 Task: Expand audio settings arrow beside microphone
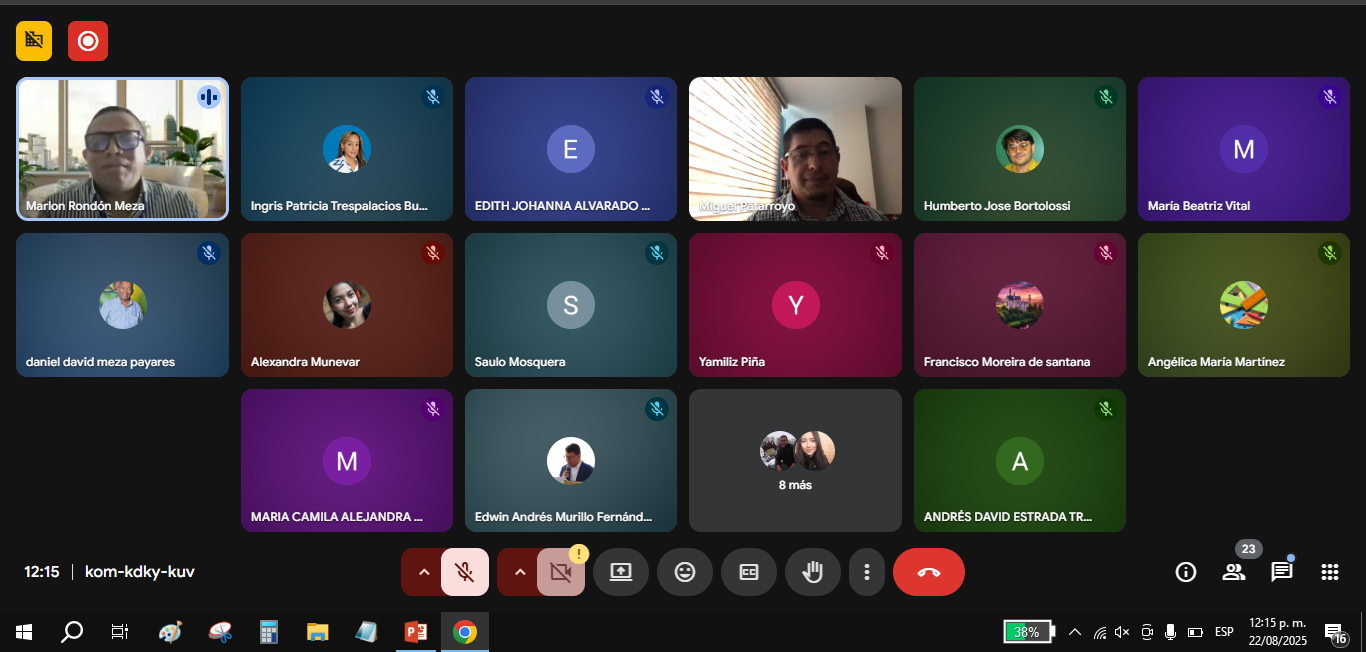coord(423,572)
